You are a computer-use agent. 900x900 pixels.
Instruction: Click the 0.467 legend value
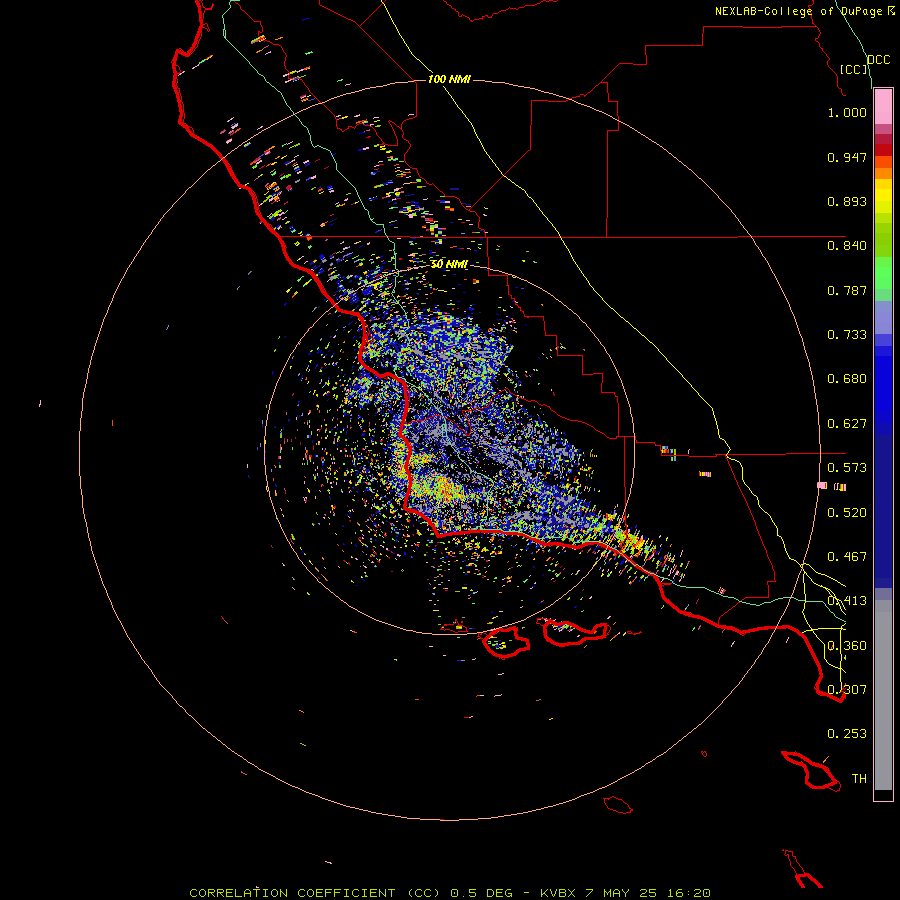click(x=847, y=557)
